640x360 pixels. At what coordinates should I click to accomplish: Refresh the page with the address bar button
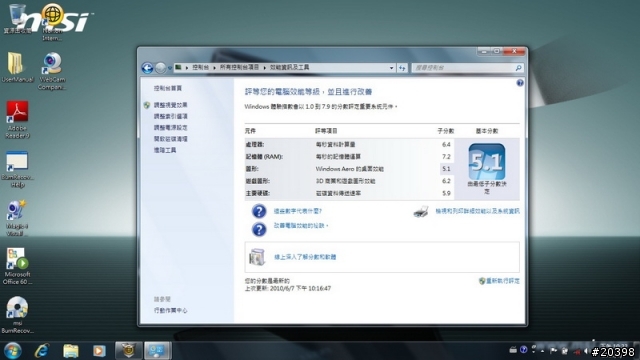pos(402,68)
